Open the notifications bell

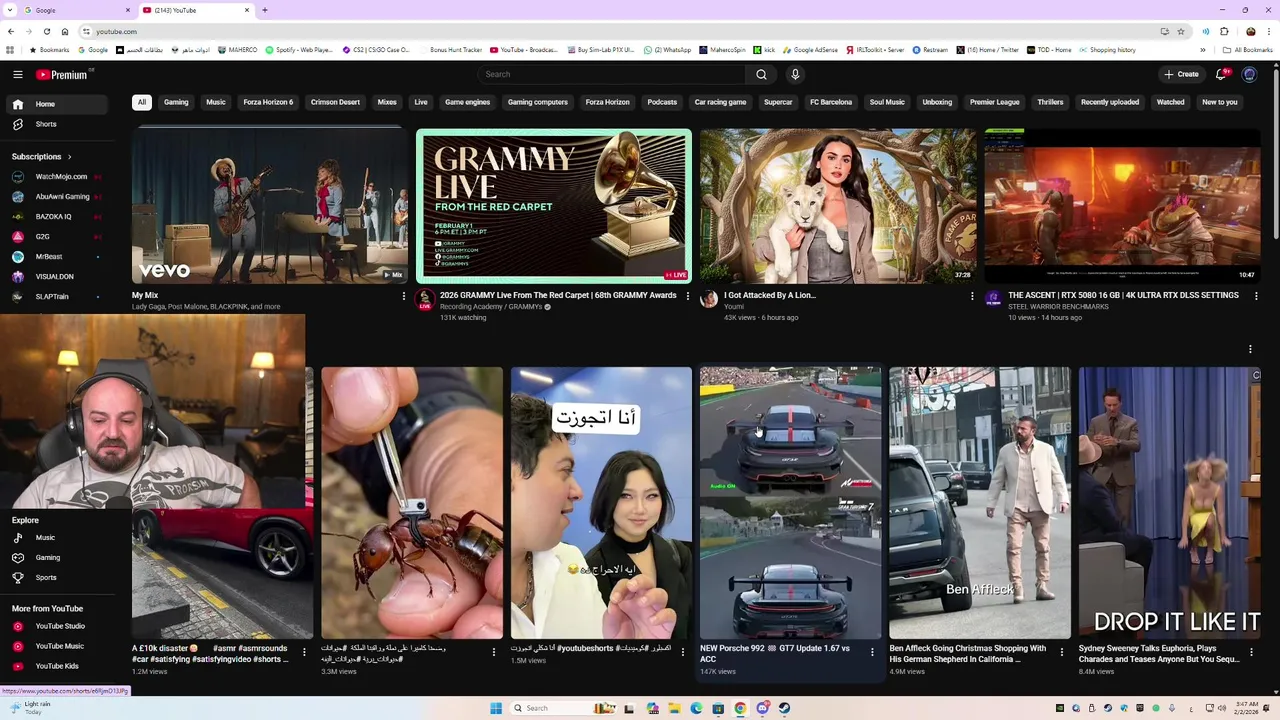click(1221, 74)
